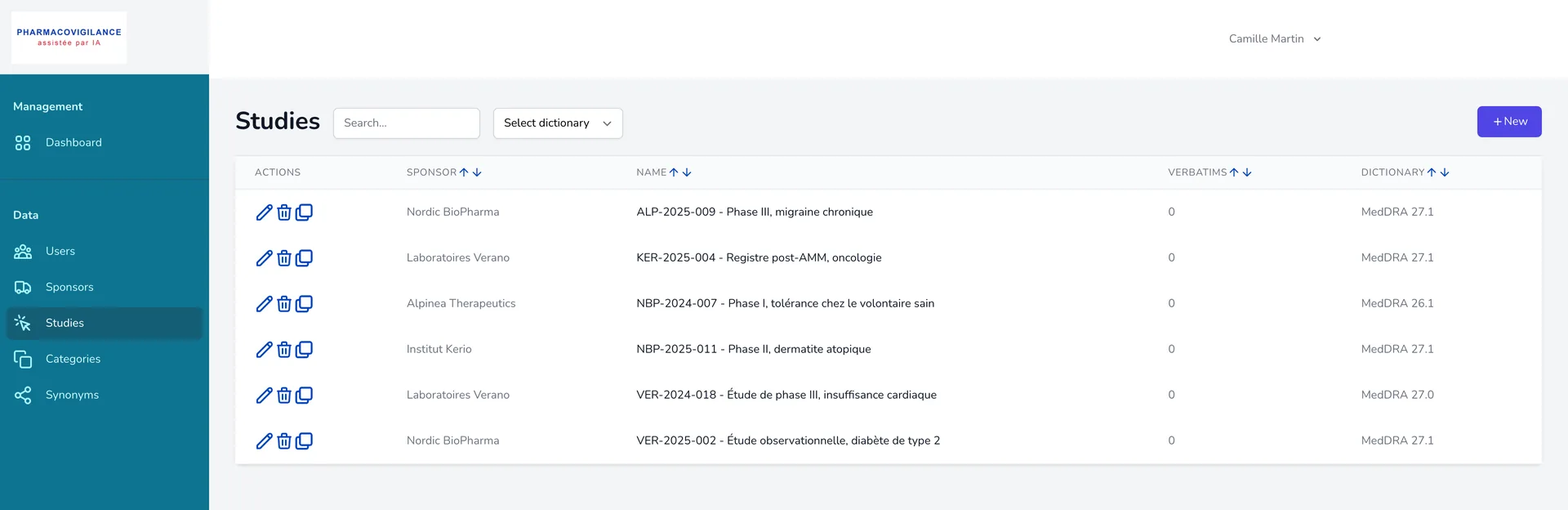Delete the NBP-2024-007 study via trash icon
Viewport: 1568px width, 510px height.
pyautogui.click(x=284, y=304)
